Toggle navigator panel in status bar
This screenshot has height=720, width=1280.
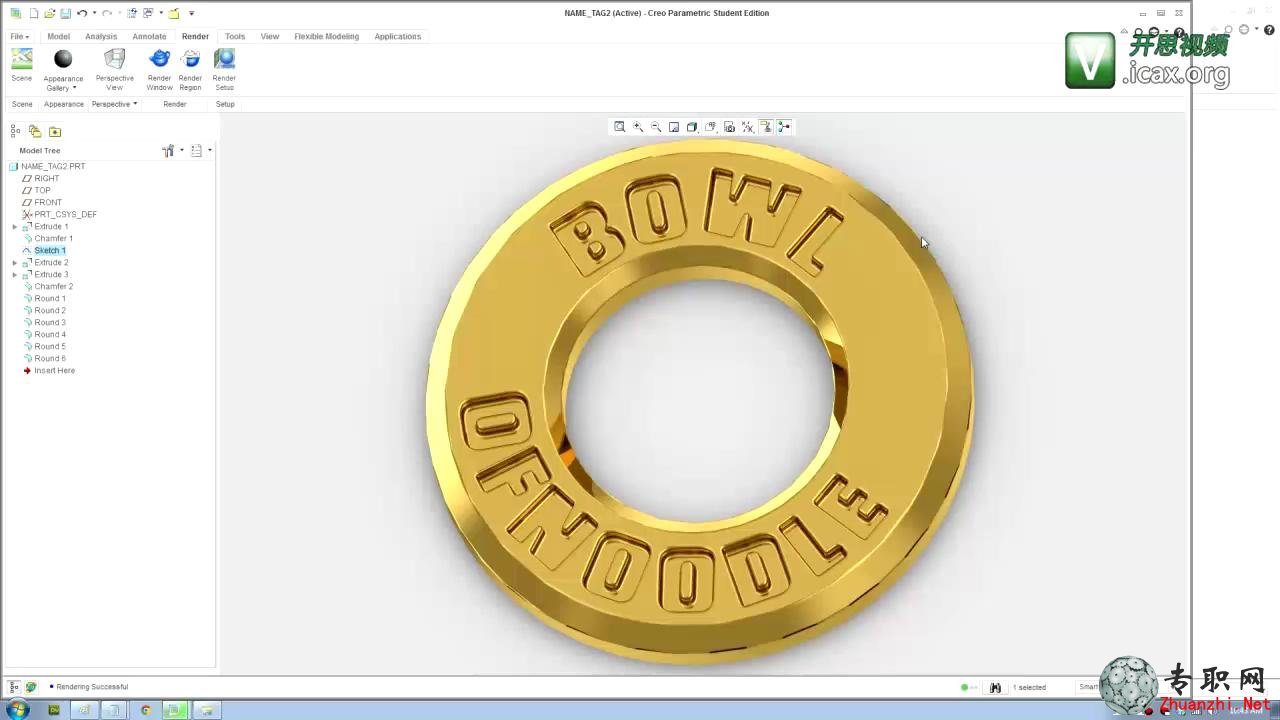[14, 687]
